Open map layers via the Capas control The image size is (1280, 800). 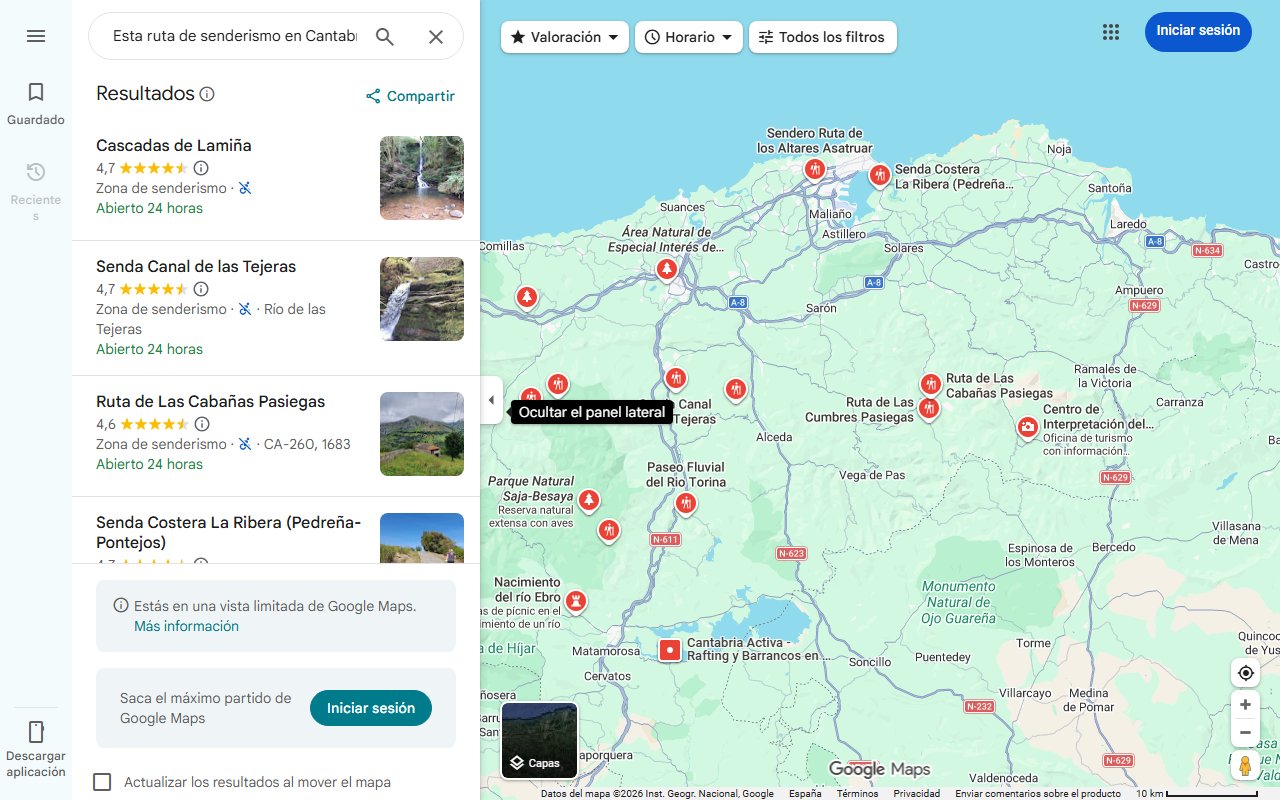point(538,740)
